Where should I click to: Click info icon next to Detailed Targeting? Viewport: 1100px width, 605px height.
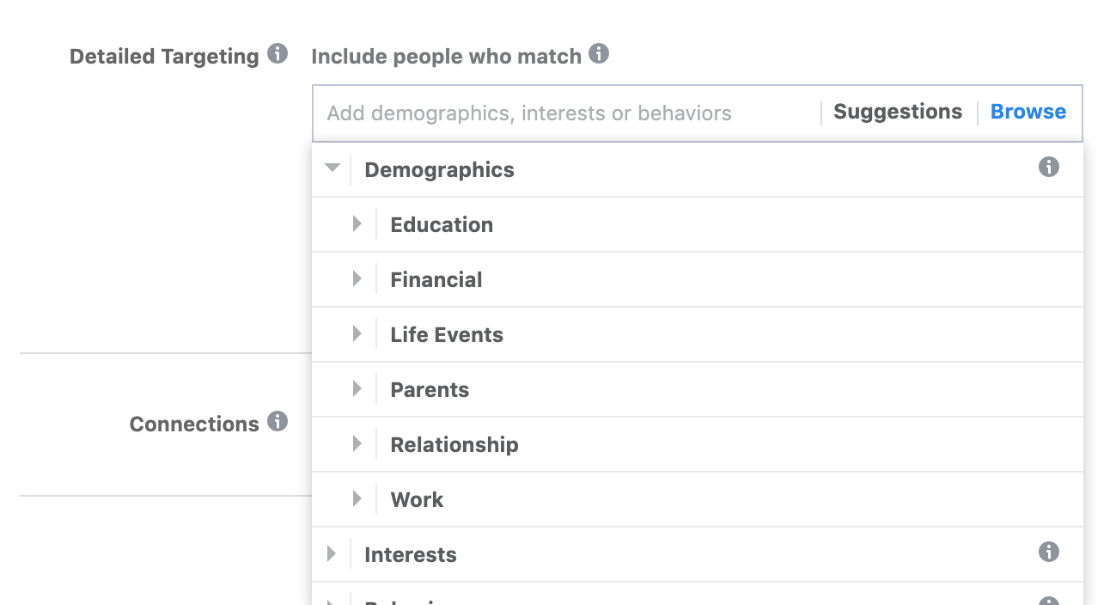point(278,54)
